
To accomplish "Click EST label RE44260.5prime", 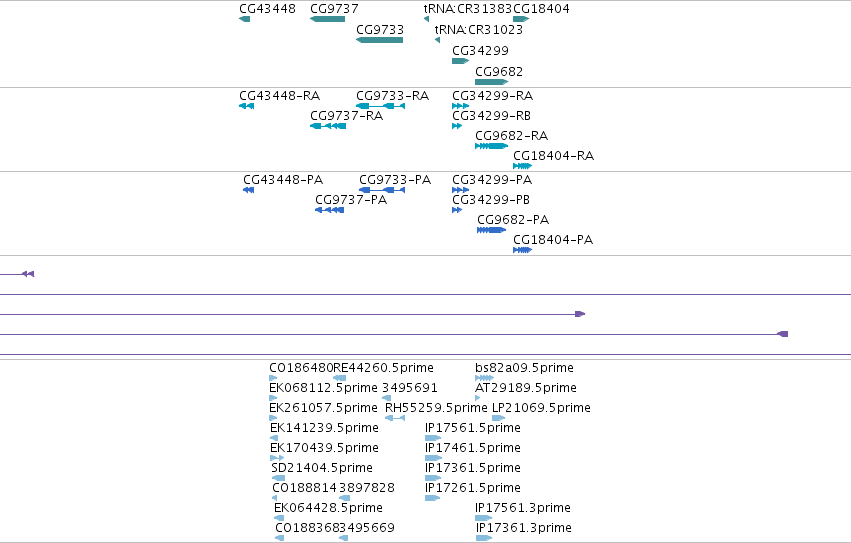I will pyautogui.click(x=383, y=368).
